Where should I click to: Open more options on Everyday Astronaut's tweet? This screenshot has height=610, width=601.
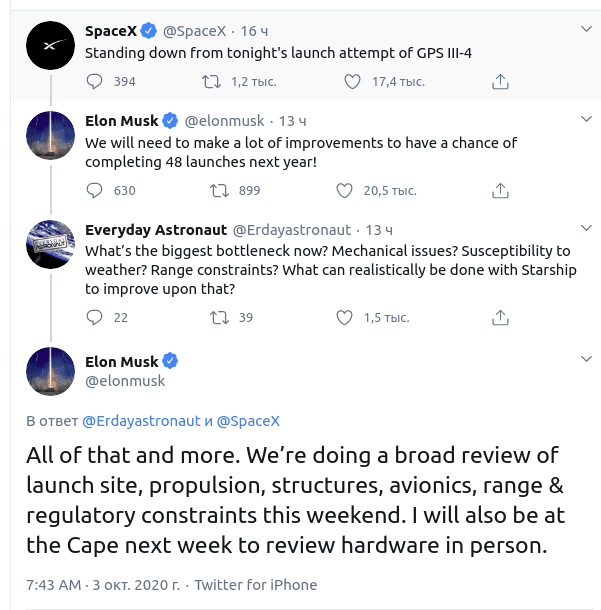[x=585, y=228]
